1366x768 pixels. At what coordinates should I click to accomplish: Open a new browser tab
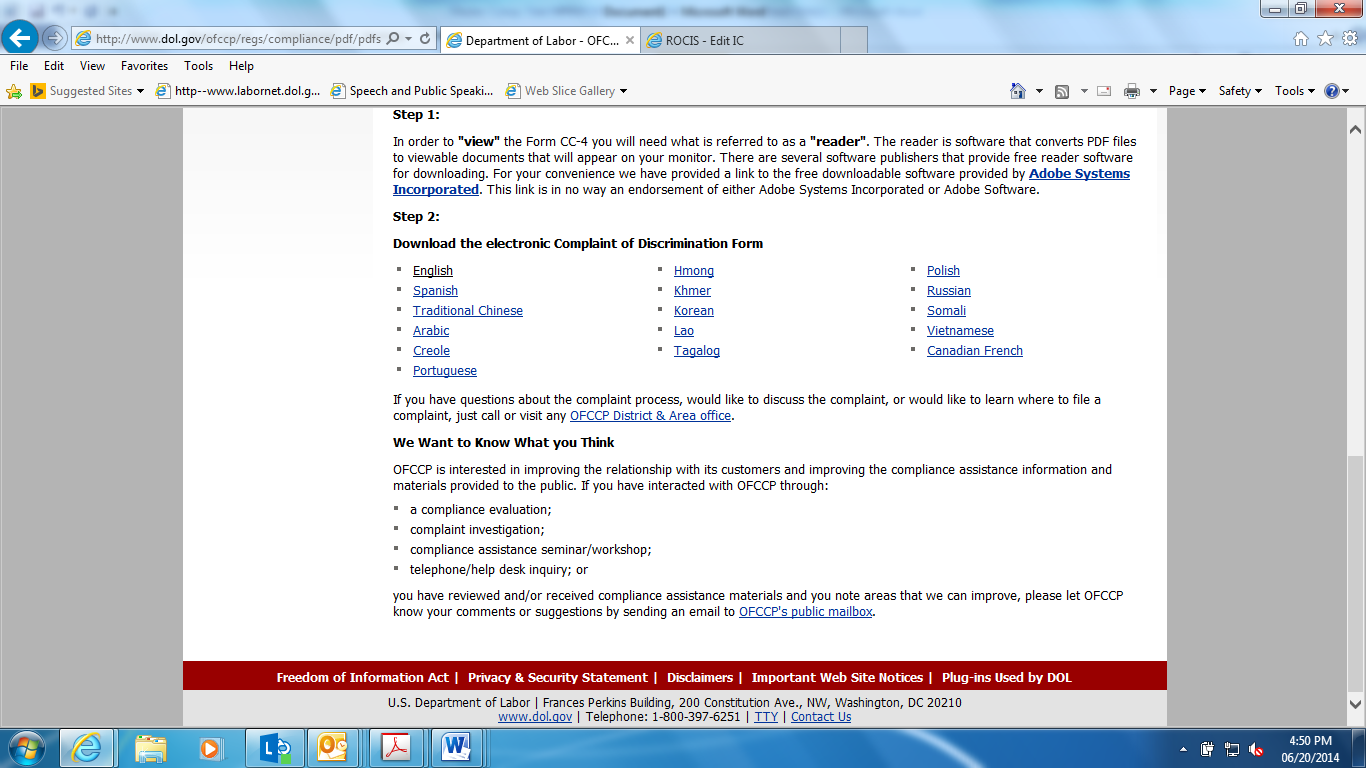point(853,40)
